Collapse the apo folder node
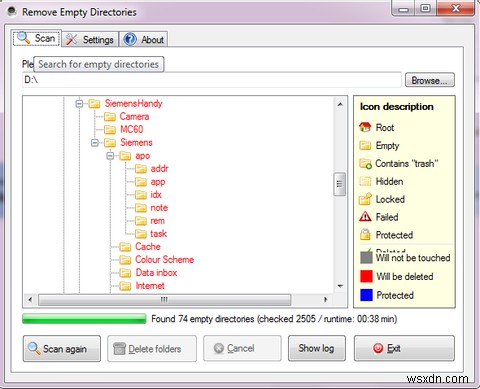 110,156
